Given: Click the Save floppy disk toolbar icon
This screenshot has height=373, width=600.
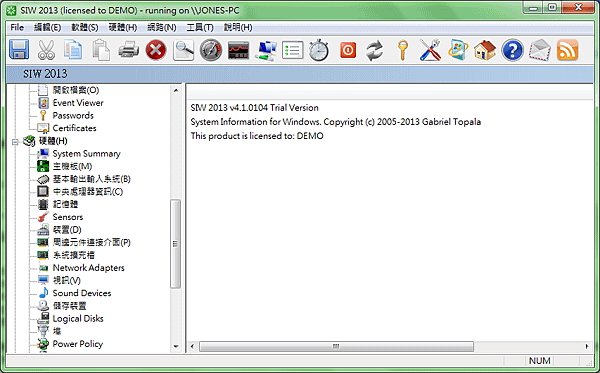Looking at the screenshot, I should (x=19, y=50).
